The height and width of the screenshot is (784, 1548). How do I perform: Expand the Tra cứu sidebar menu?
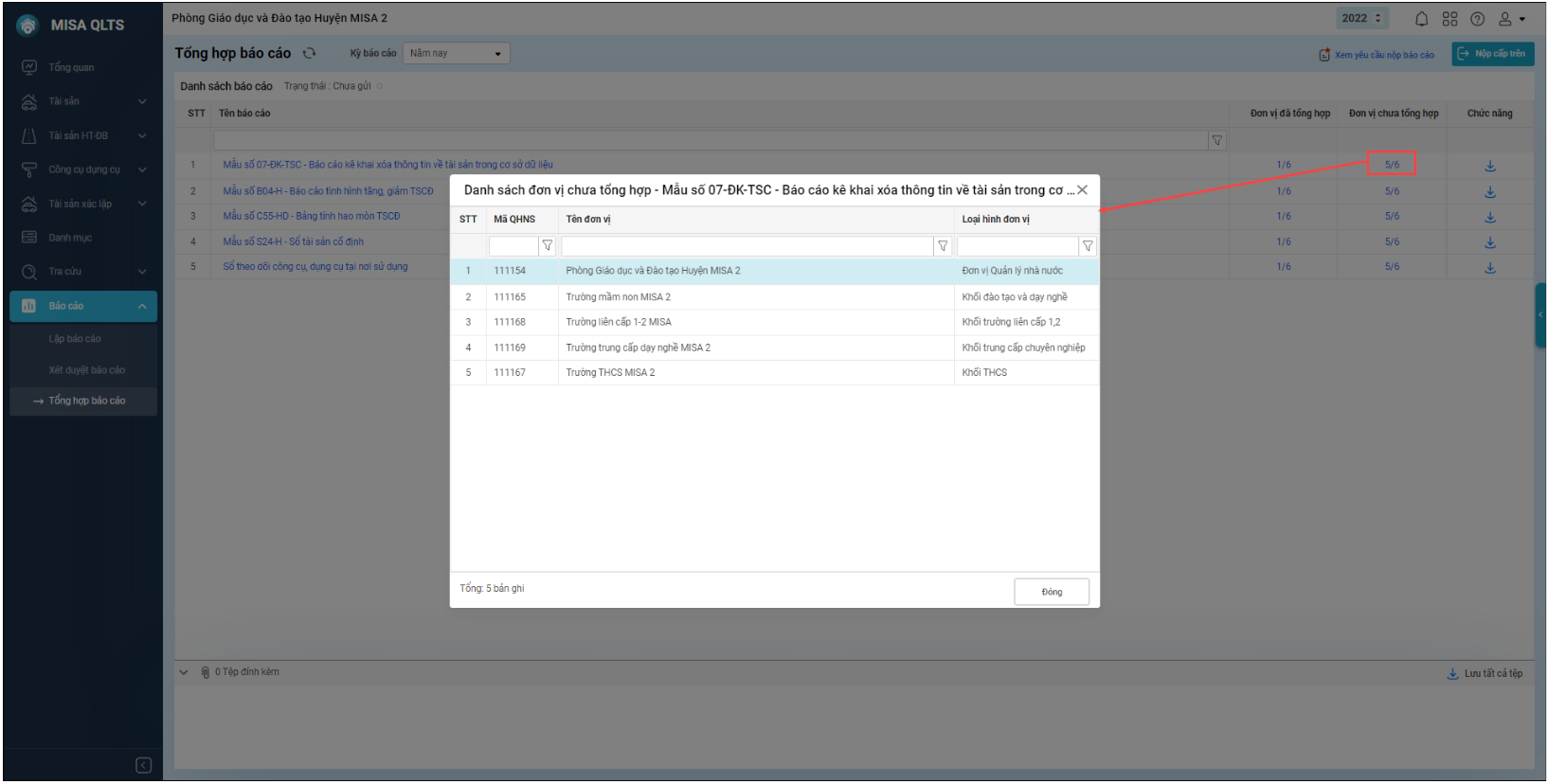[x=142, y=272]
